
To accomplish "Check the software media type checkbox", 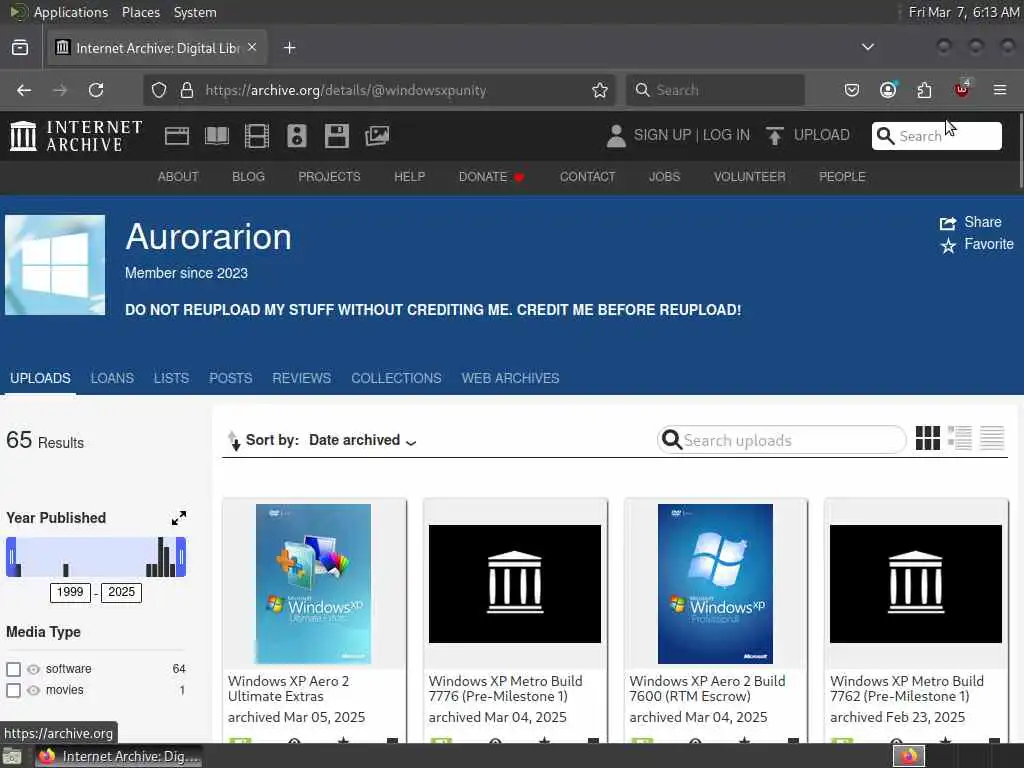I will [13, 669].
